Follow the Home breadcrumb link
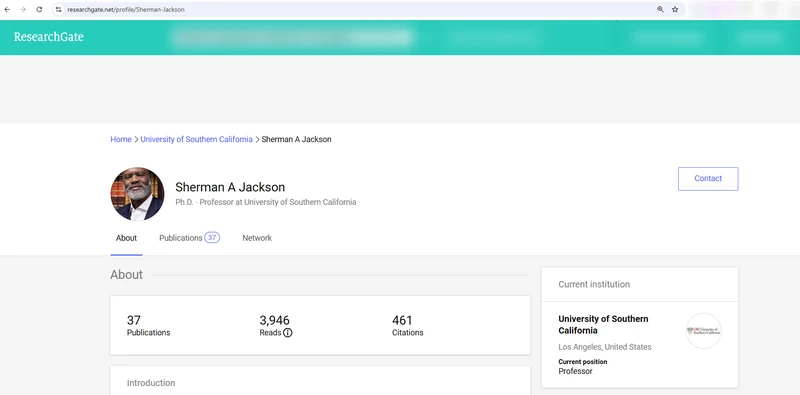 coord(121,139)
